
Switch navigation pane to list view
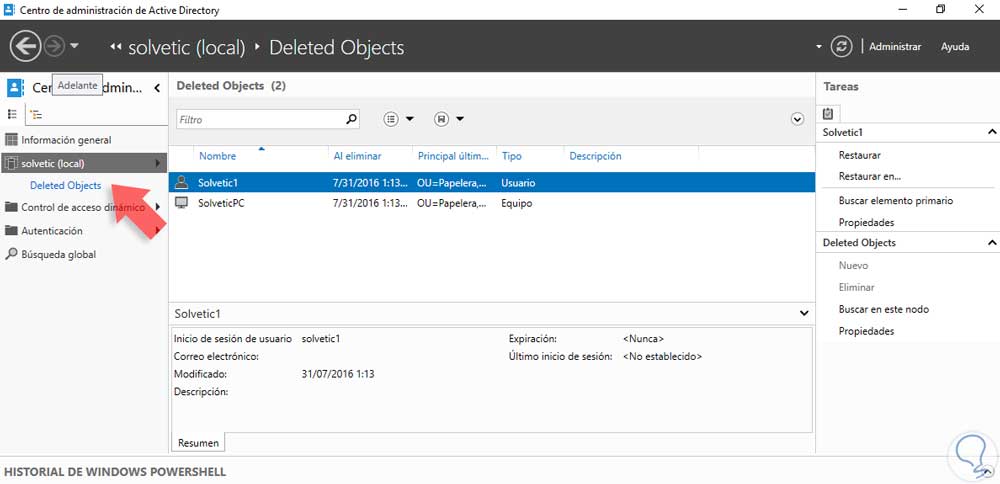(x=12, y=114)
